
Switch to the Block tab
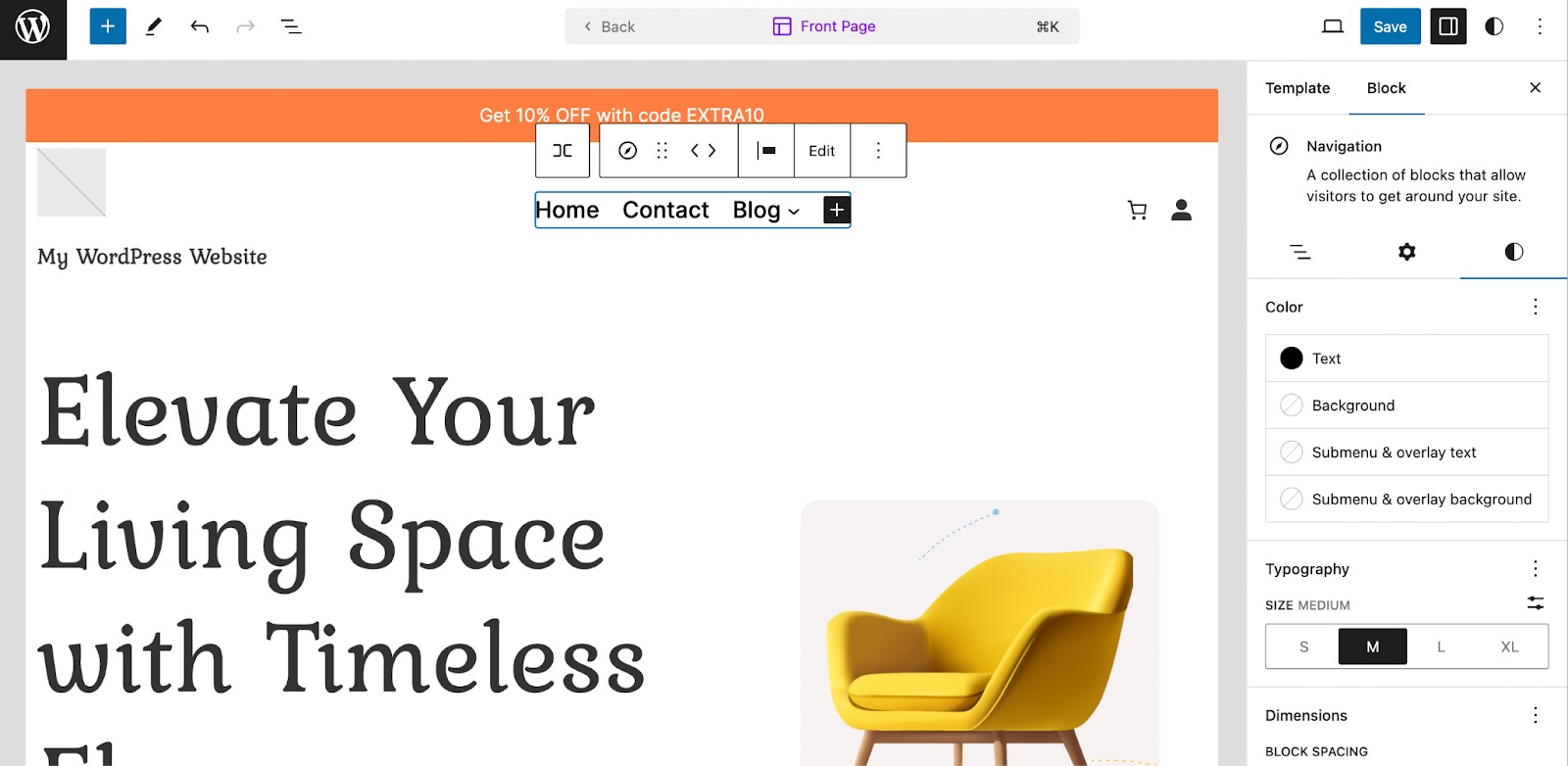point(1386,88)
